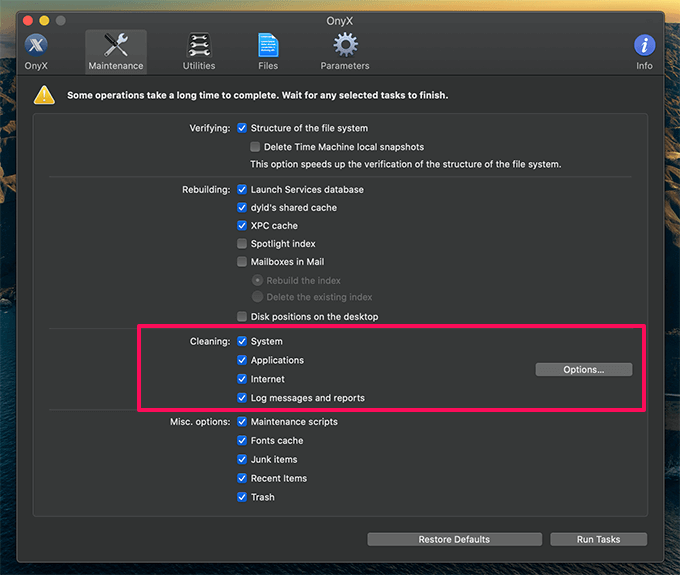Toggle Internet cleaning checkbox
This screenshot has height=575, width=680.
pyautogui.click(x=242, y=379)
